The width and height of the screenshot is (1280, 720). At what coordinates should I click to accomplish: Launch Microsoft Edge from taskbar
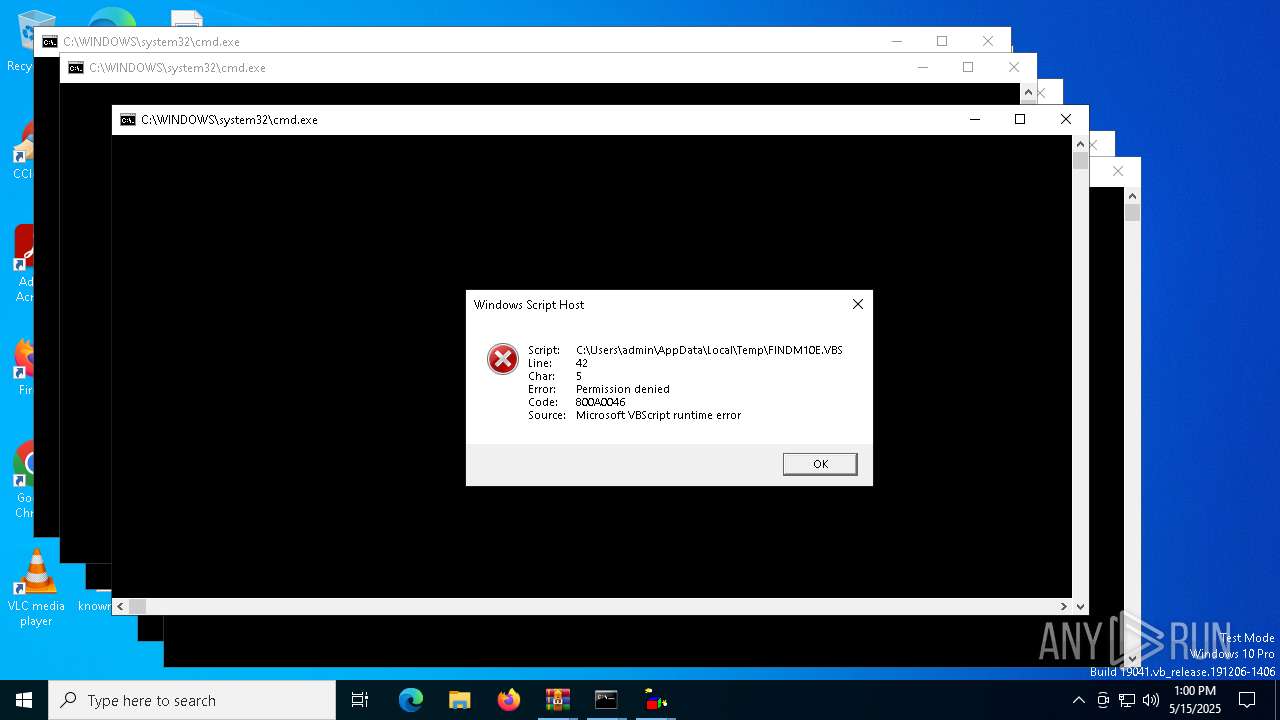pyautogui.click(x=411, y=700)
